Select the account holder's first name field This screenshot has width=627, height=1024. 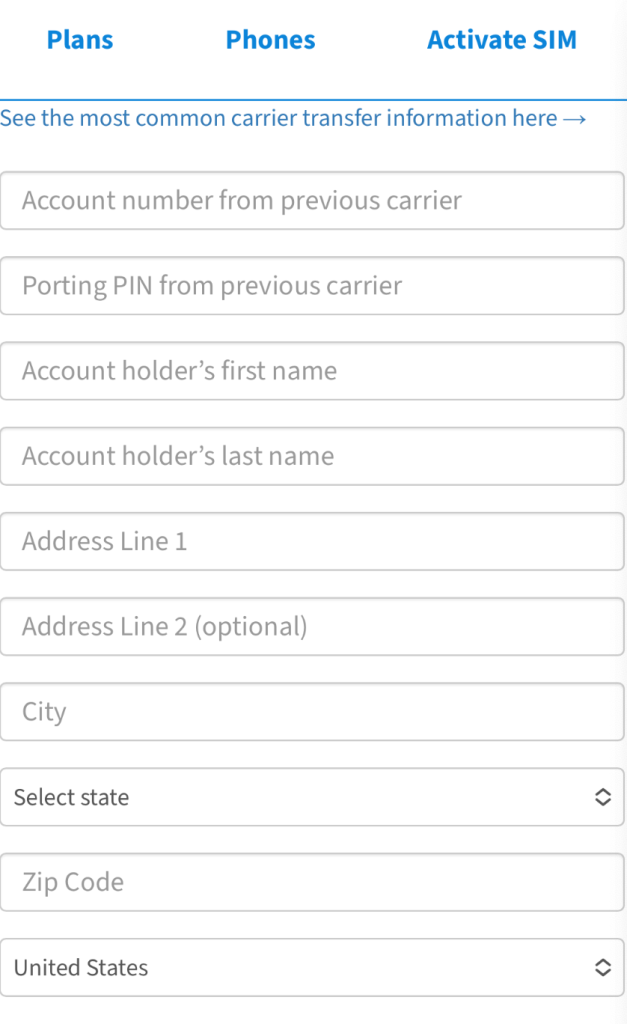pyautogui.click(x=312, y=371)
